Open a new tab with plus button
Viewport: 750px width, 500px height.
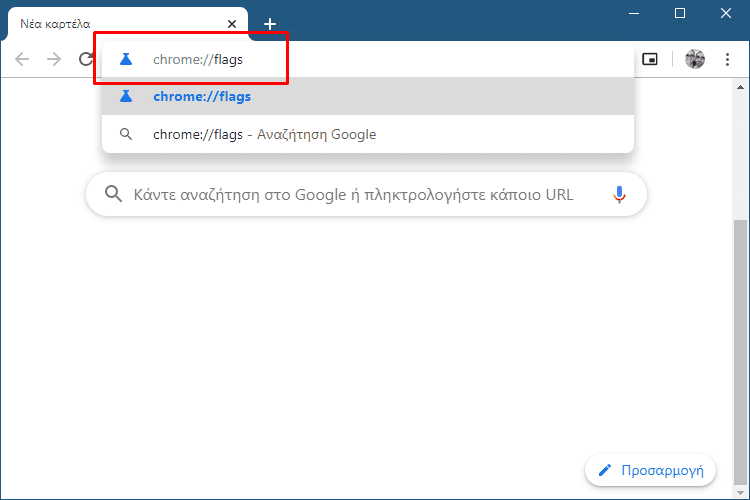tap(270, 24)
